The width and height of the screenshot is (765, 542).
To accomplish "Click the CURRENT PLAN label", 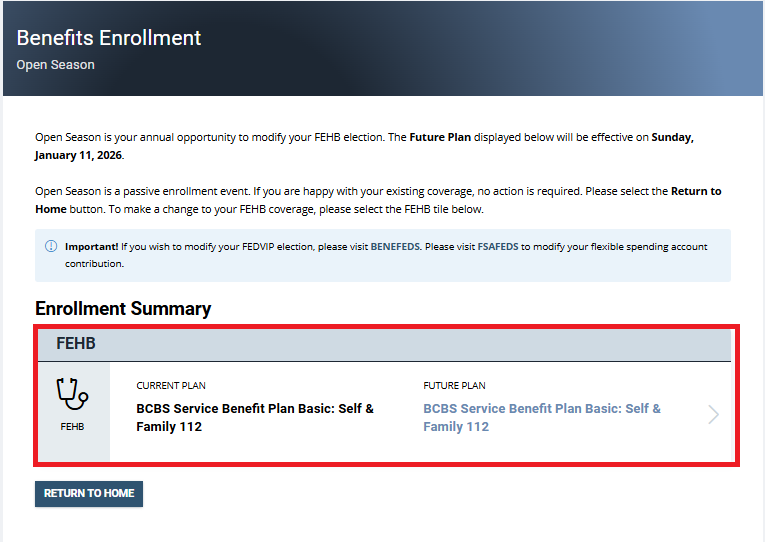I will coord(171,385).
